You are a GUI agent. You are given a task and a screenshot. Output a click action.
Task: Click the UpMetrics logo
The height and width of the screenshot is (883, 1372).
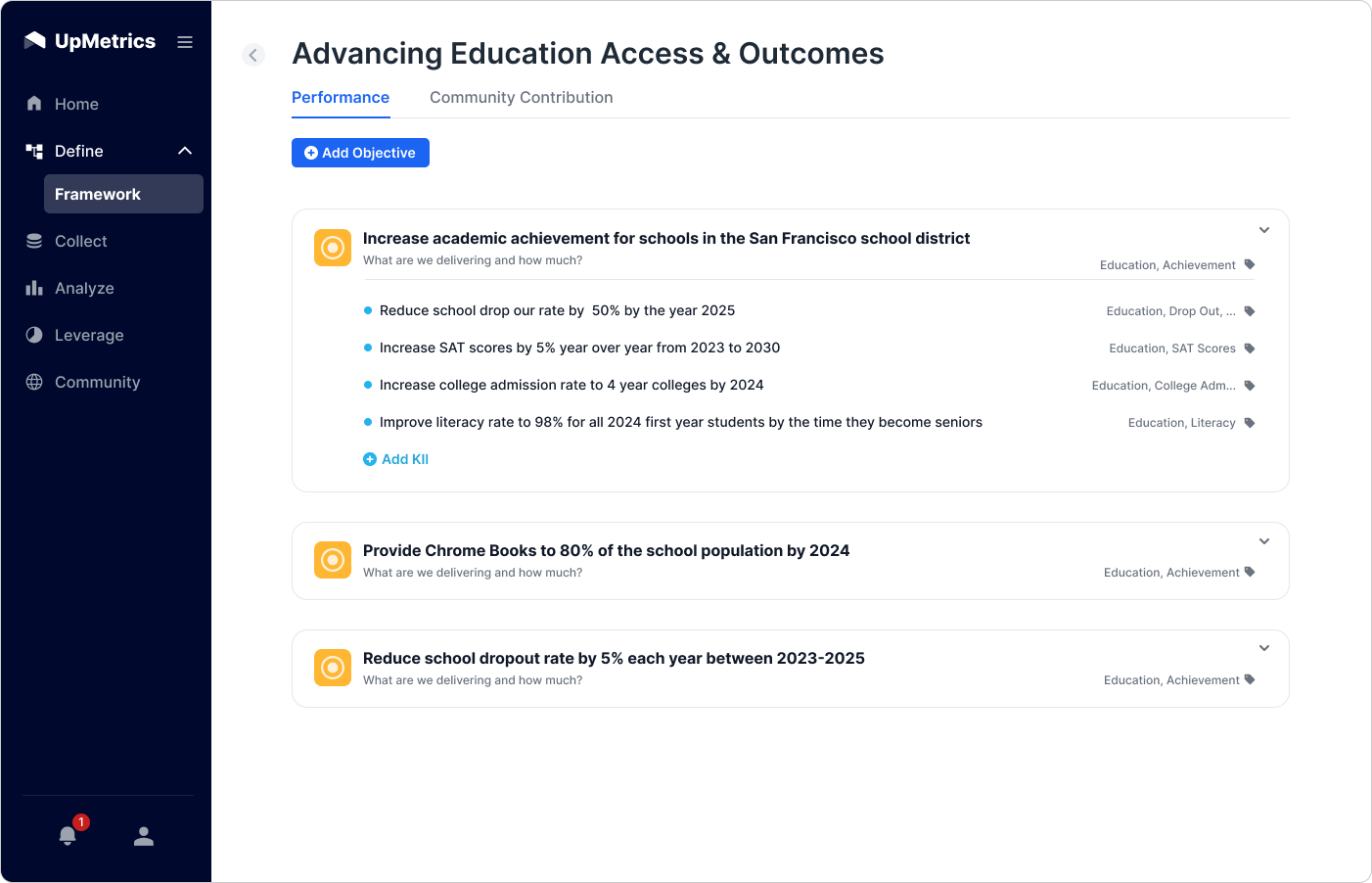click(90, 41)
